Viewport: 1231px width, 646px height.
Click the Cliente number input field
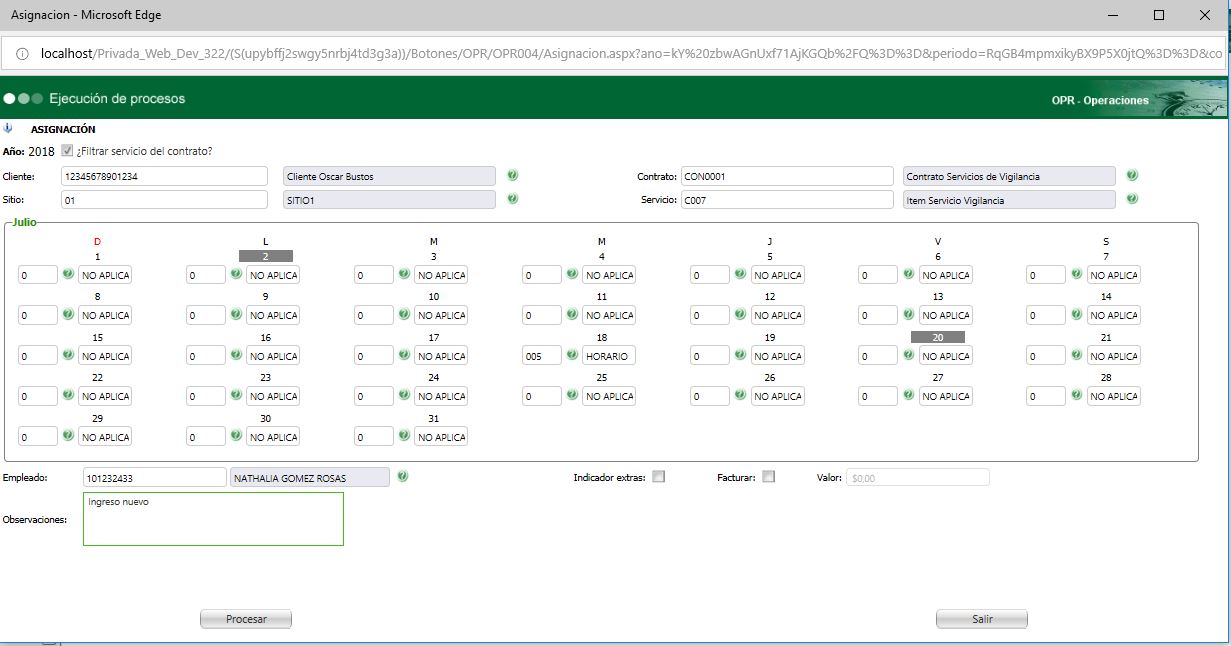[x=164, y=176]
